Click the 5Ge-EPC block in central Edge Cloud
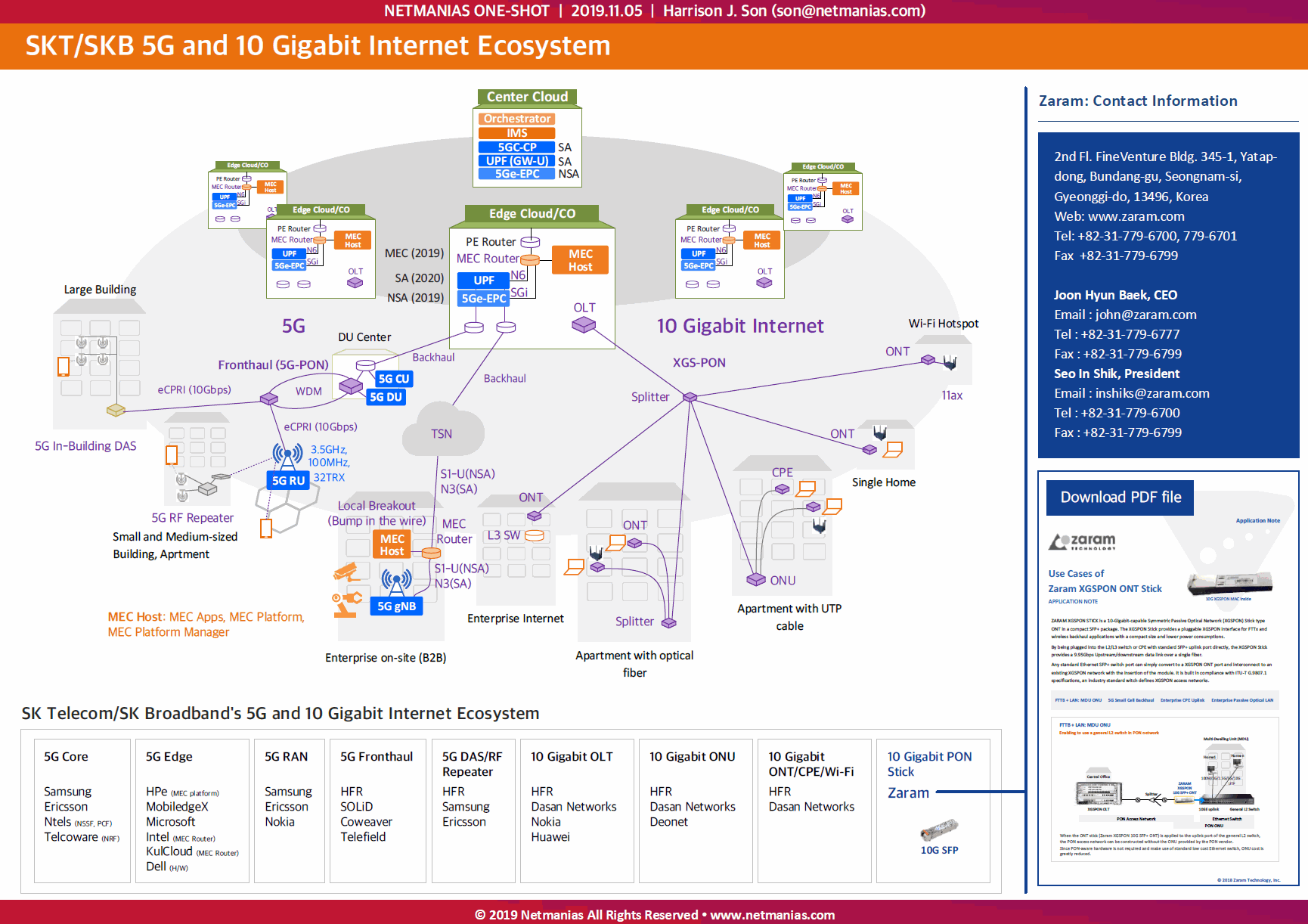1308x924 pixels. pyautogui.click(x=484, y=299)
